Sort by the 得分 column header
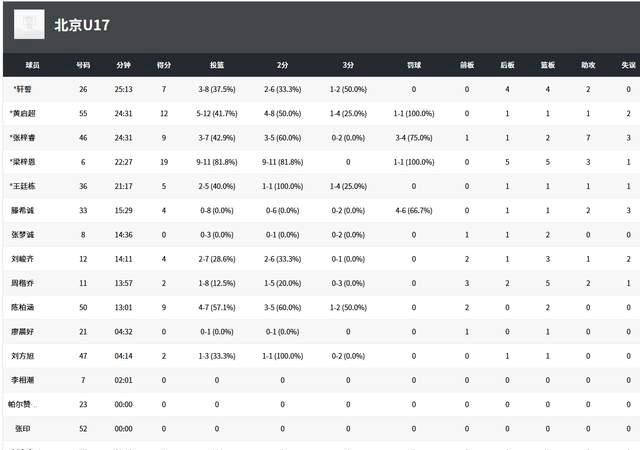Viewport: 640px width, 450px height. (164, 65)
